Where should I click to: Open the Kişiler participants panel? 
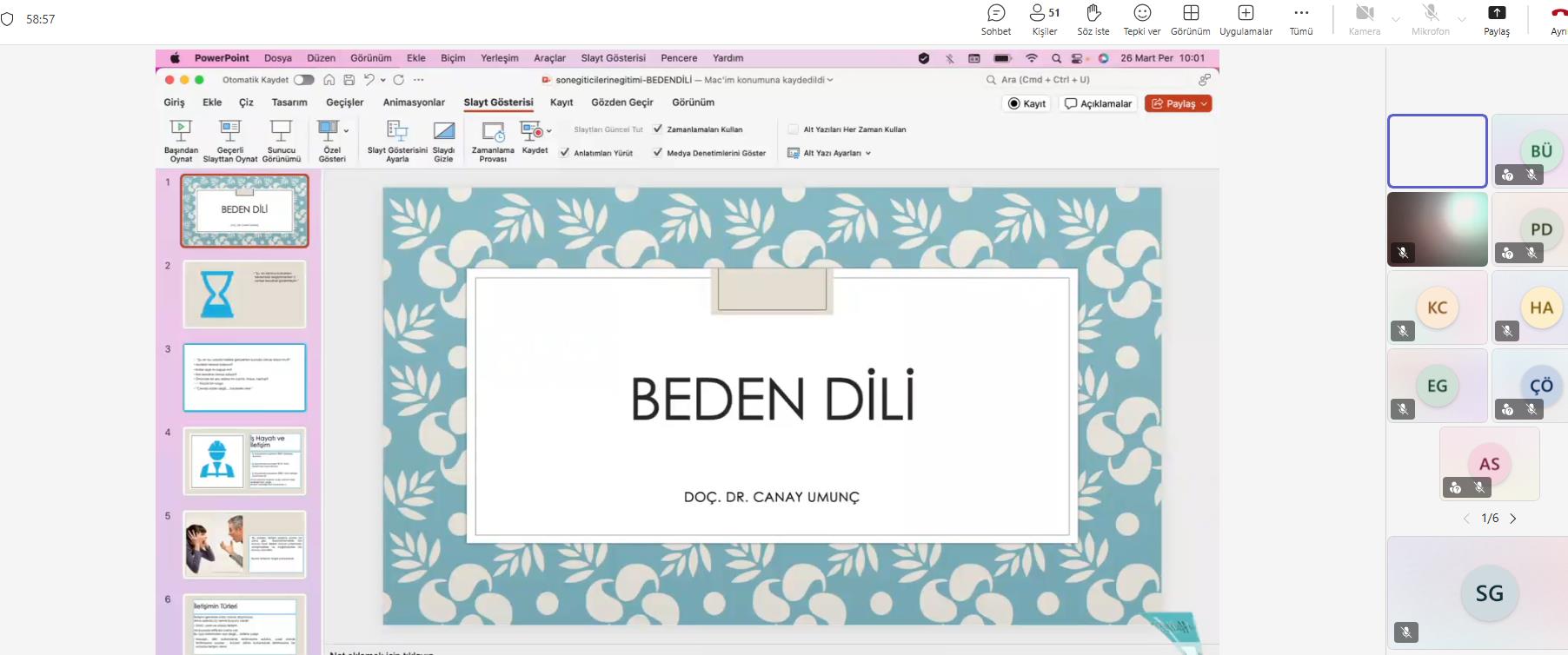1044,14
